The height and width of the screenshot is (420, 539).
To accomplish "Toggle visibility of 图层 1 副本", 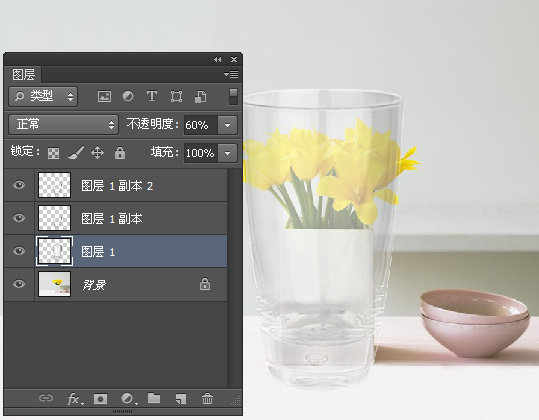I will [x=19, y=218].
